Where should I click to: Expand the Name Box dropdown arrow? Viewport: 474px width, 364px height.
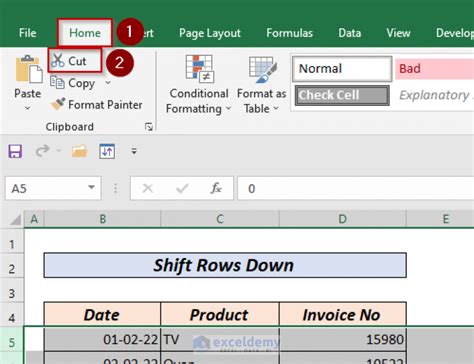pyautogui.click(x=91, y=187)
